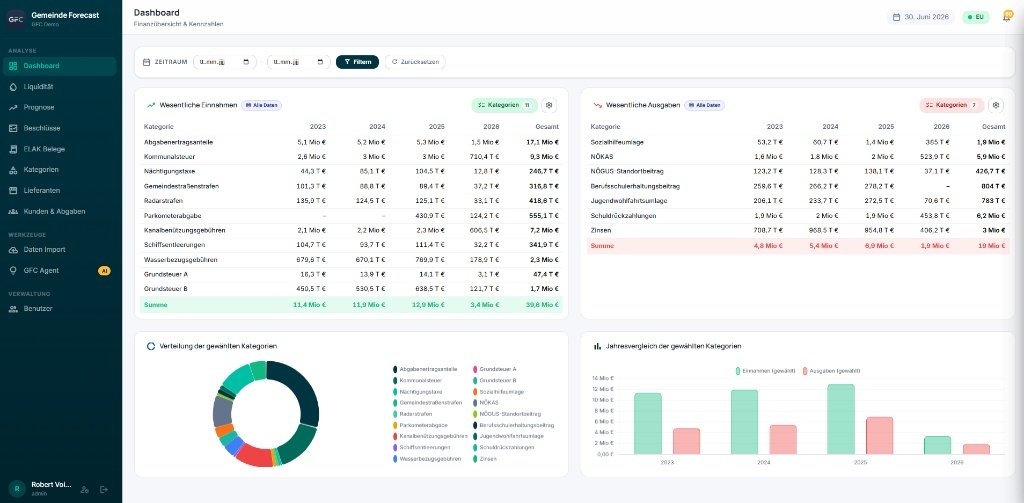
Task: Toggle Einnahmen (gewählt) series in bar chart legend
Action: [765, 370]
